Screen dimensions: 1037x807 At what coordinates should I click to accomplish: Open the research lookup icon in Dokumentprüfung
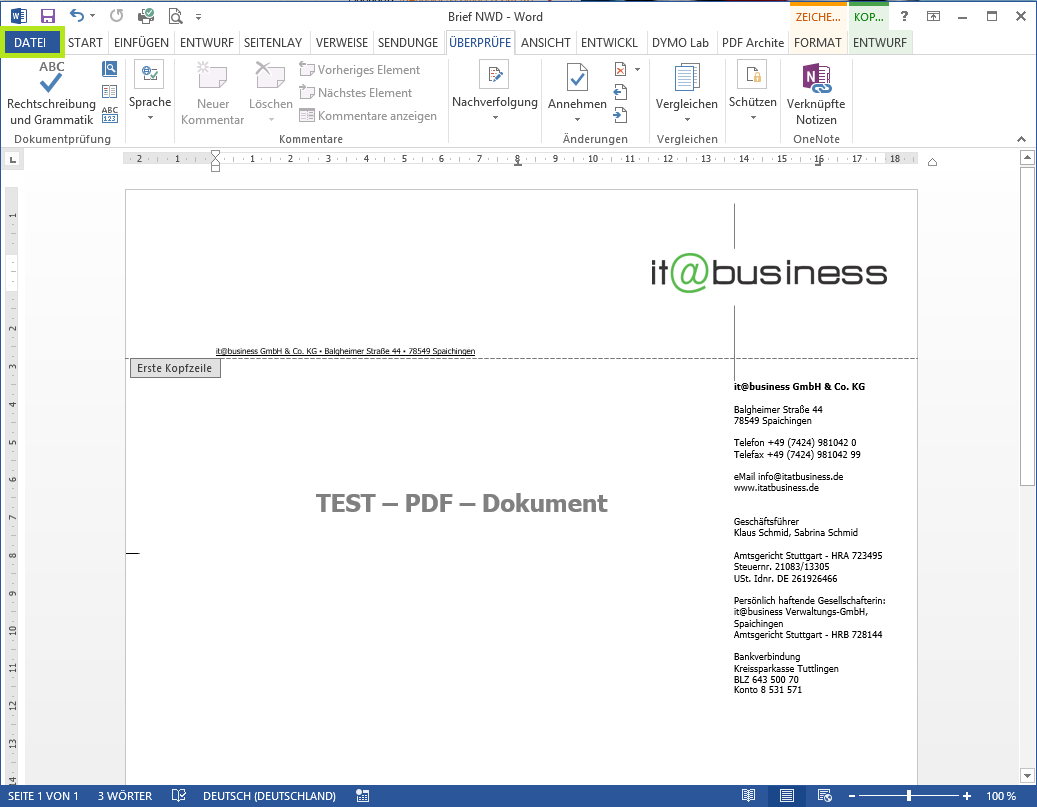[110, 68]
